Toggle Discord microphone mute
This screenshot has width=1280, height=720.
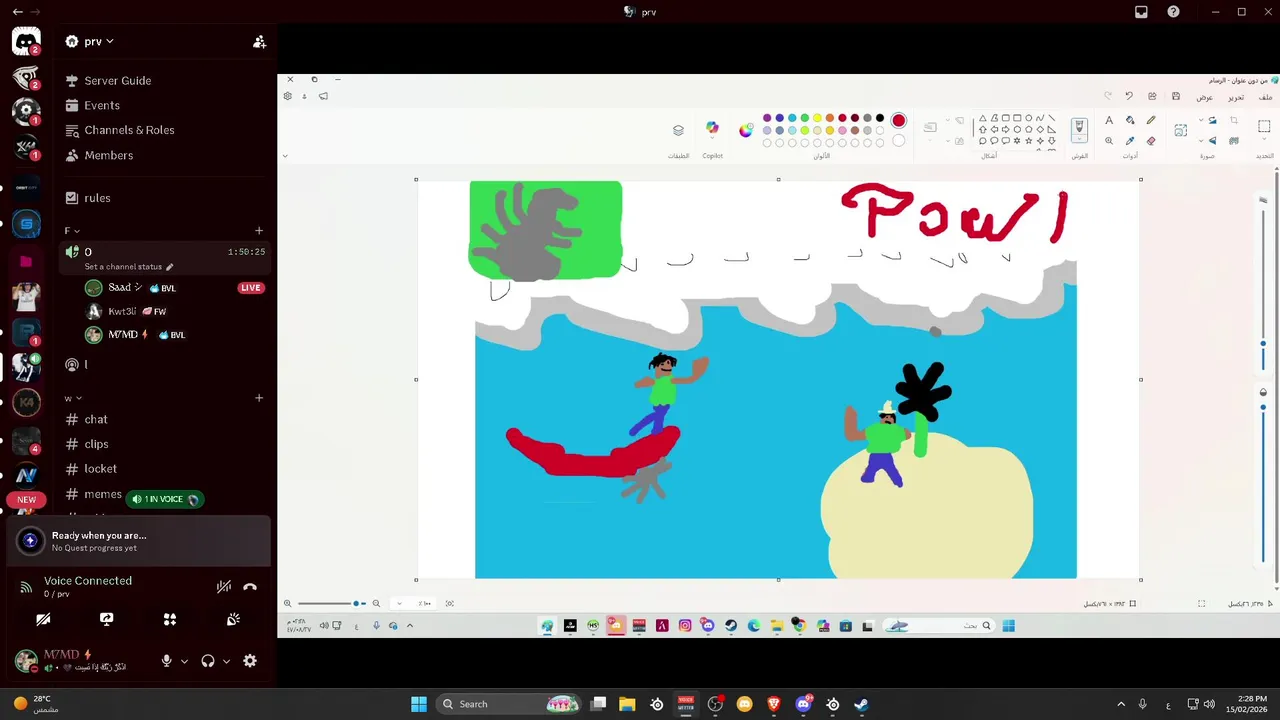167,661
